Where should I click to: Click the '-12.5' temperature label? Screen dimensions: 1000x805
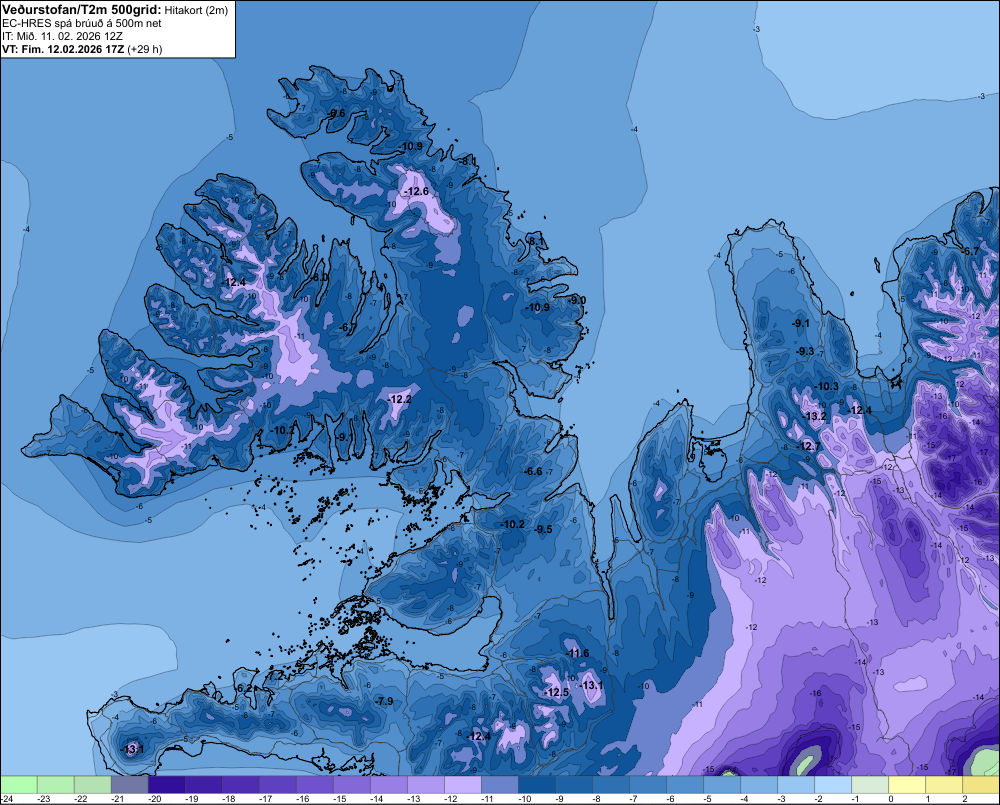coord(557,692)
